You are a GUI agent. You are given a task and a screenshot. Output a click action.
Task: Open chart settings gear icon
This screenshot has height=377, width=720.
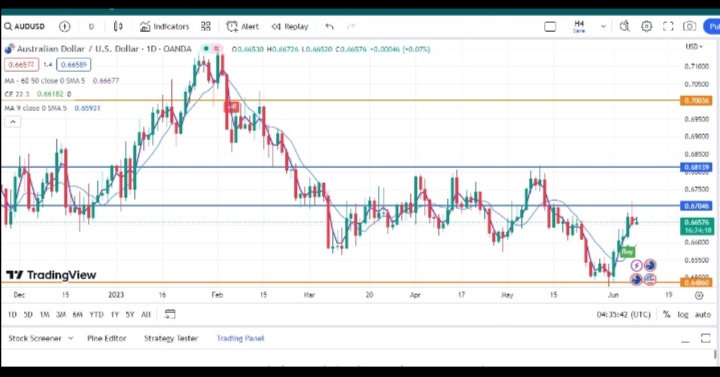[647, 26]
